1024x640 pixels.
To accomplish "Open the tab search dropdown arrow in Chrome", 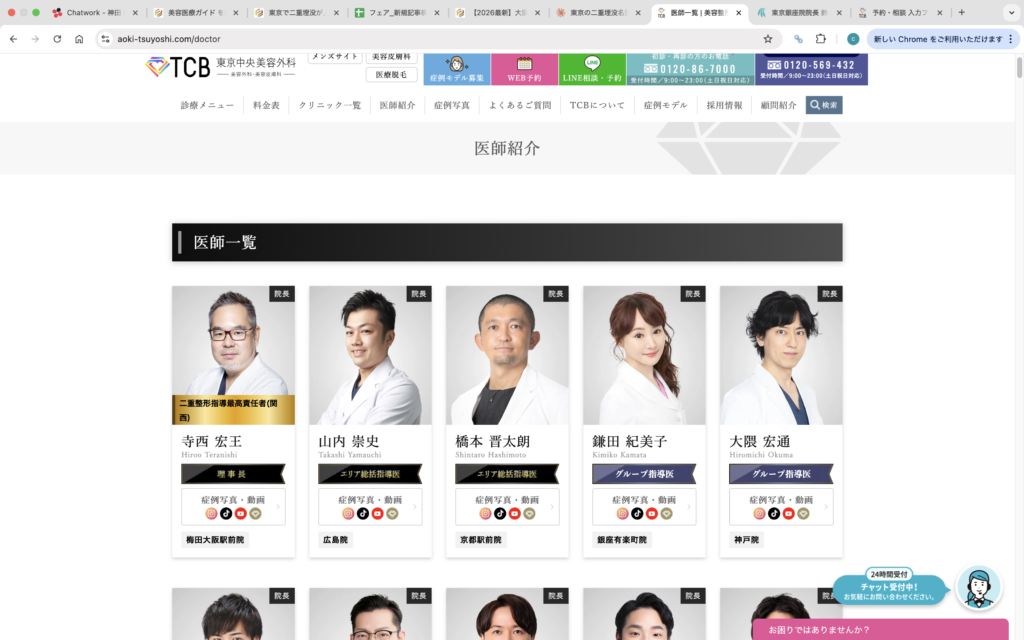I will [1010, 13].
